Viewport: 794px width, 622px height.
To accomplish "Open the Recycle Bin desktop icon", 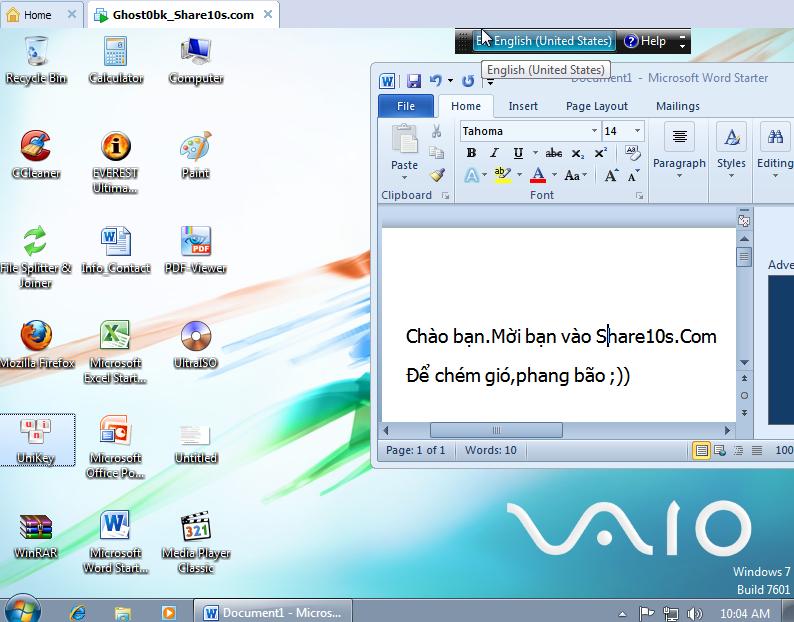I will pos(36,60).
